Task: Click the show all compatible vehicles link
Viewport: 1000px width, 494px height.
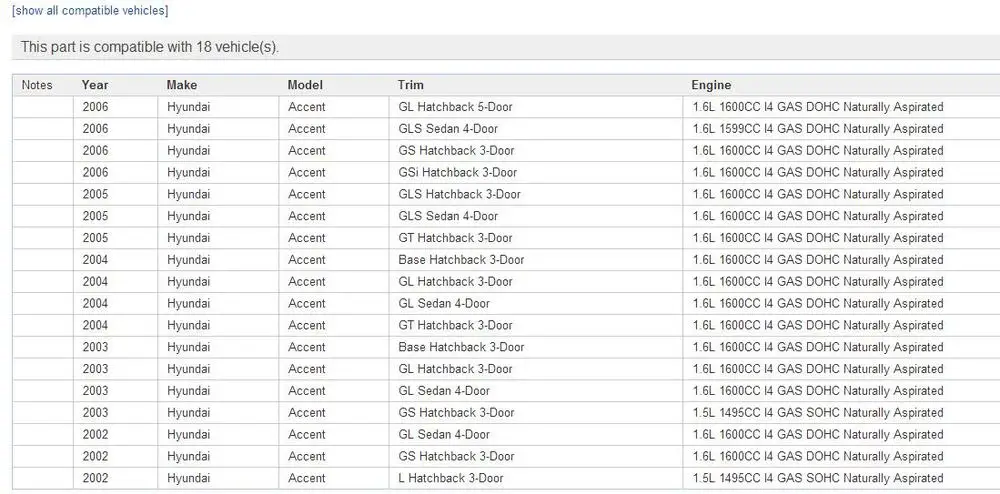Action: point(90,11)
